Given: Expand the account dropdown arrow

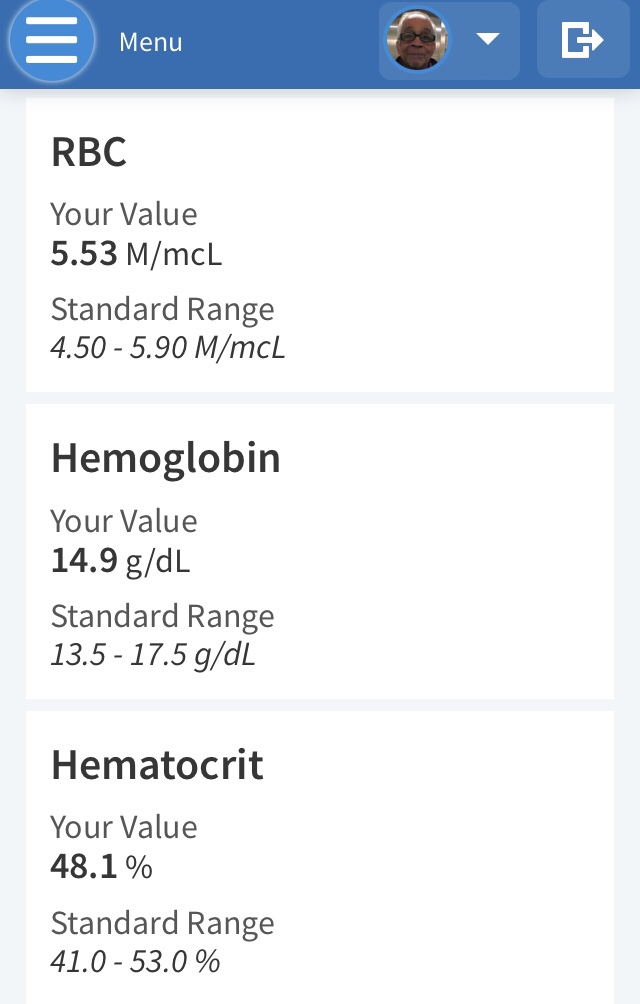Looking at the screenshot, I should coord(487,40).
